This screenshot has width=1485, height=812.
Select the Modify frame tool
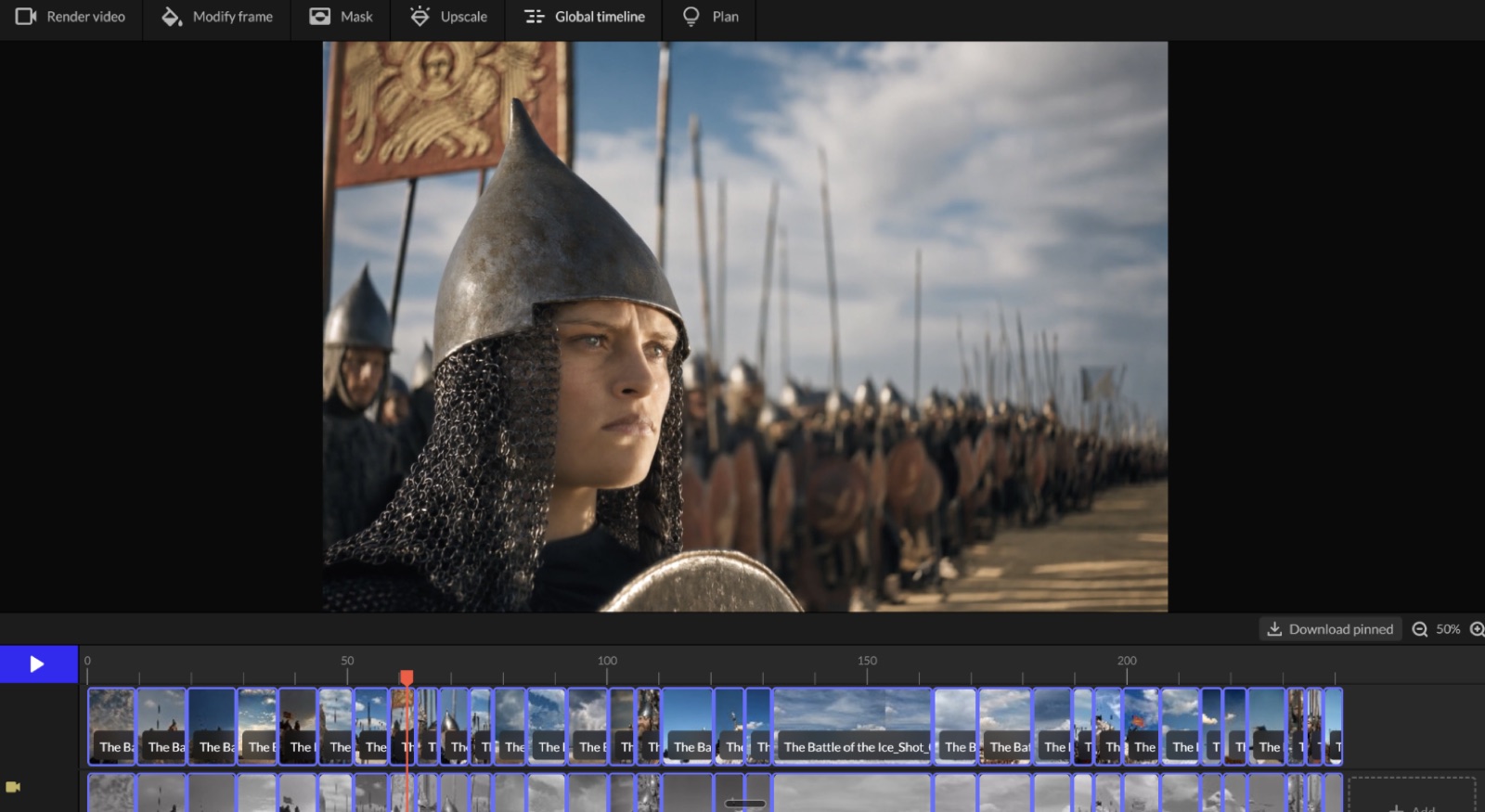(x=216, y=17)
